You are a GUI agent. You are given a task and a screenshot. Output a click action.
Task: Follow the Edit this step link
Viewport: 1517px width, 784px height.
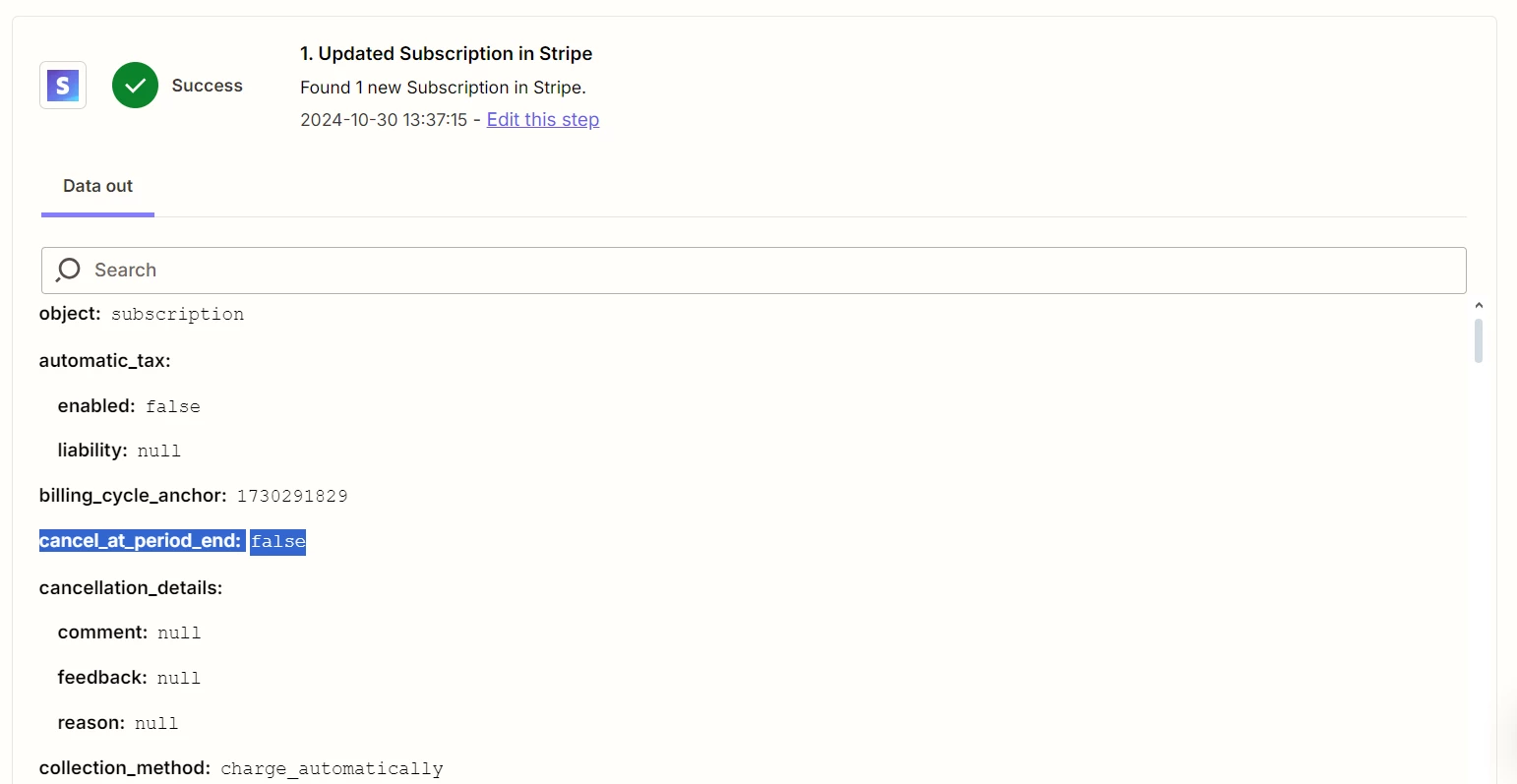pos(543,119)
